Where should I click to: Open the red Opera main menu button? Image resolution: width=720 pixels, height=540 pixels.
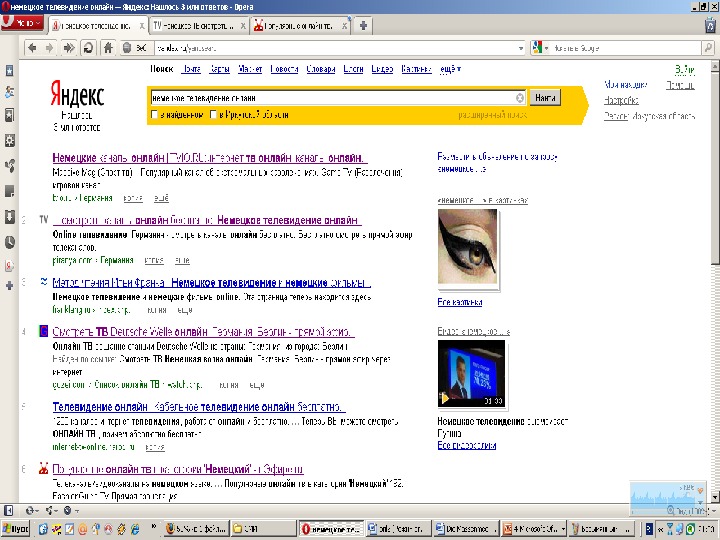click(x=22, y=22)
